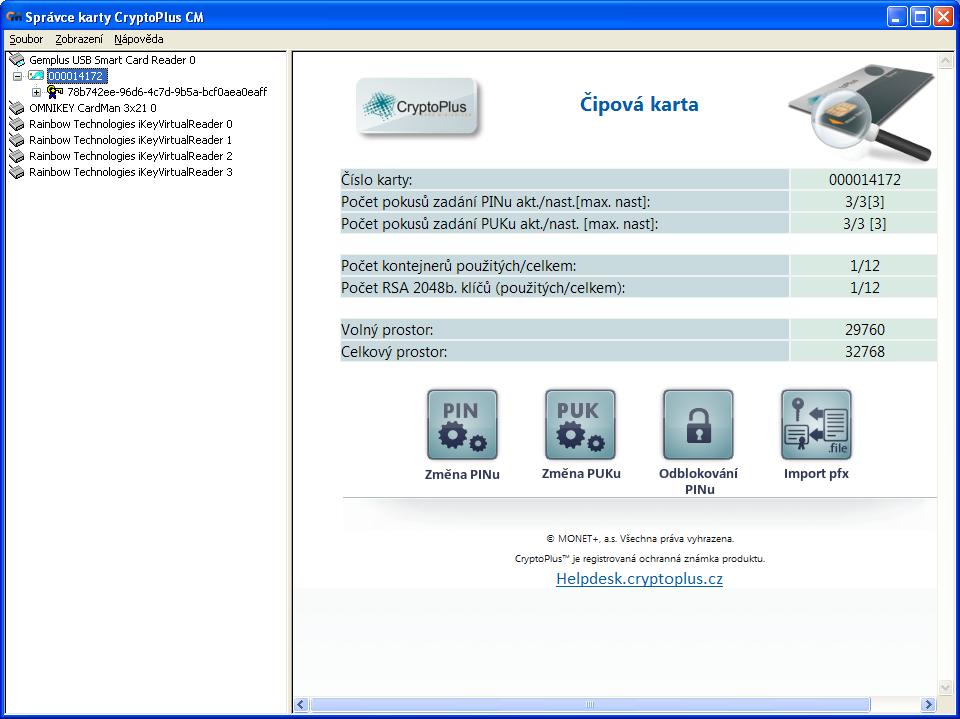Viewport: 960px width, 719px height.
Task: Click the Číslo karty label
Action: (377, 180)
